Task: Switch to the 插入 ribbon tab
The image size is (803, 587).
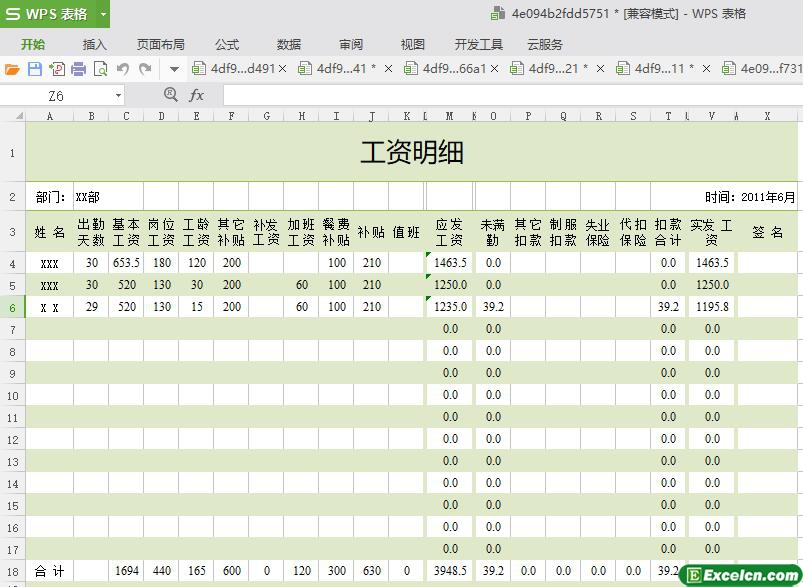Action: (x=95, y=44)
